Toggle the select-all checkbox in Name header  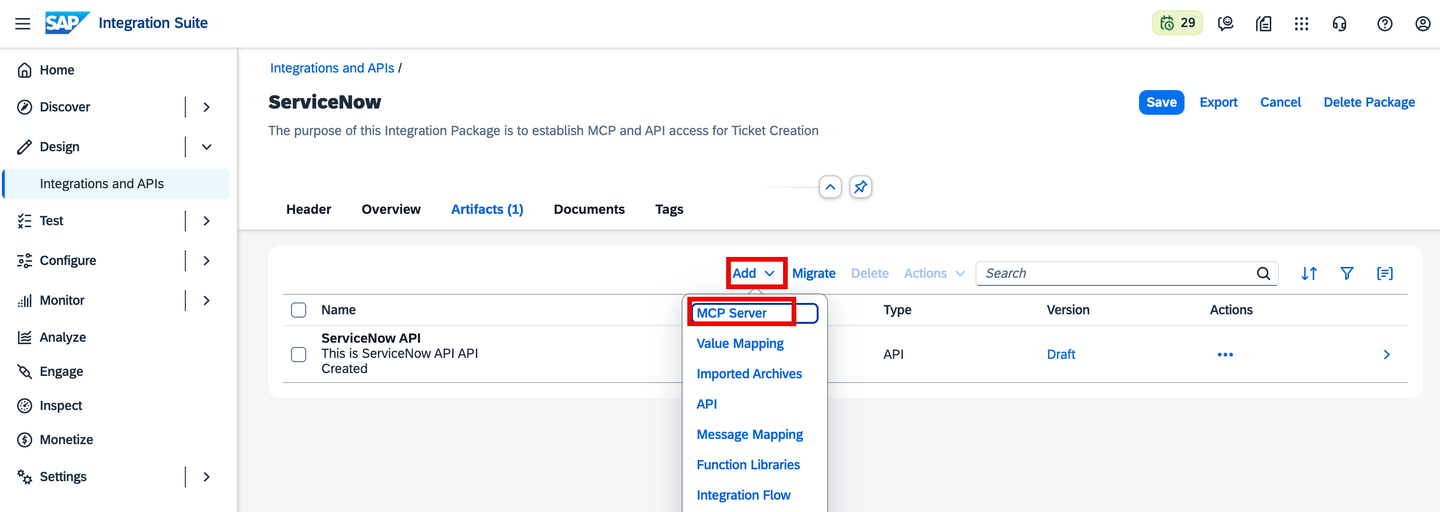[x=298, y=310]
